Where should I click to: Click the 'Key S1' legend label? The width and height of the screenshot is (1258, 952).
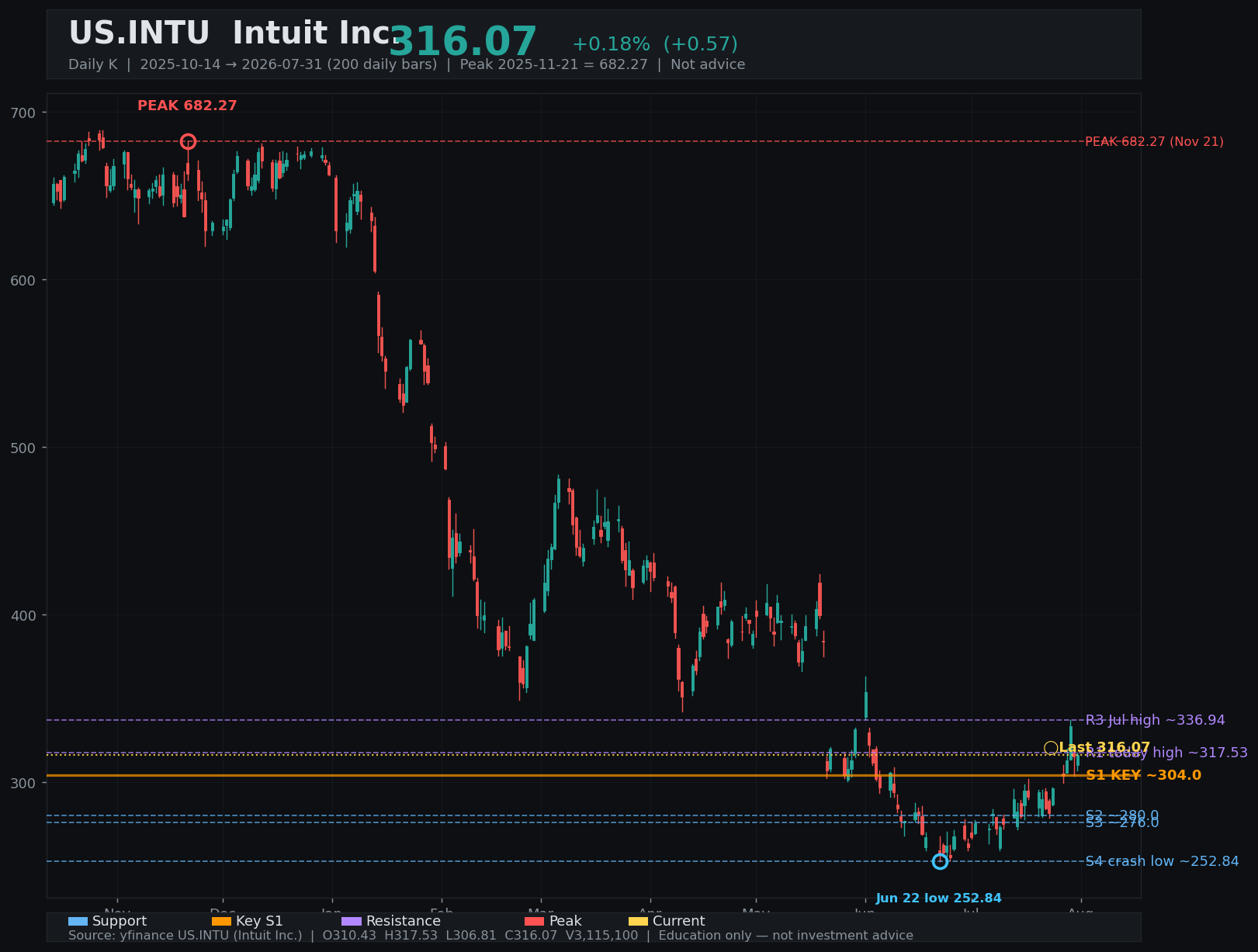[x=259, y=922]
